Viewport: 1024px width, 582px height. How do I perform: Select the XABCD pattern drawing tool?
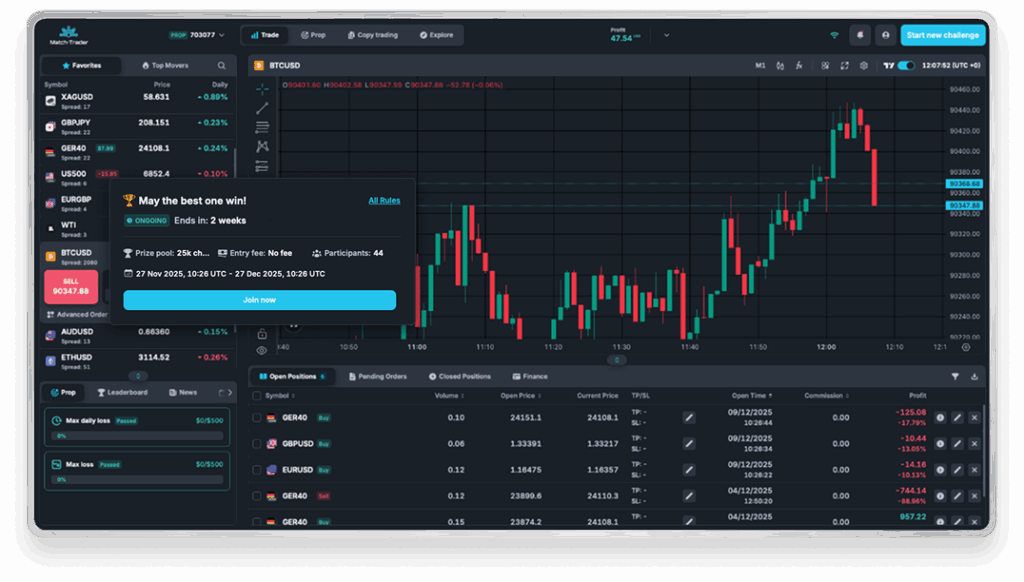point(262,146)
